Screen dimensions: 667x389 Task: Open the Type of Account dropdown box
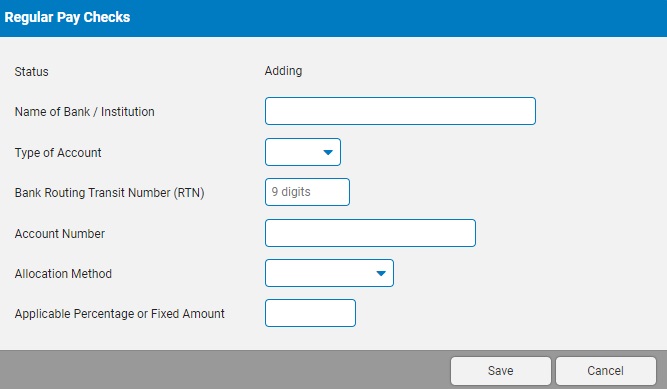[303, 152]
